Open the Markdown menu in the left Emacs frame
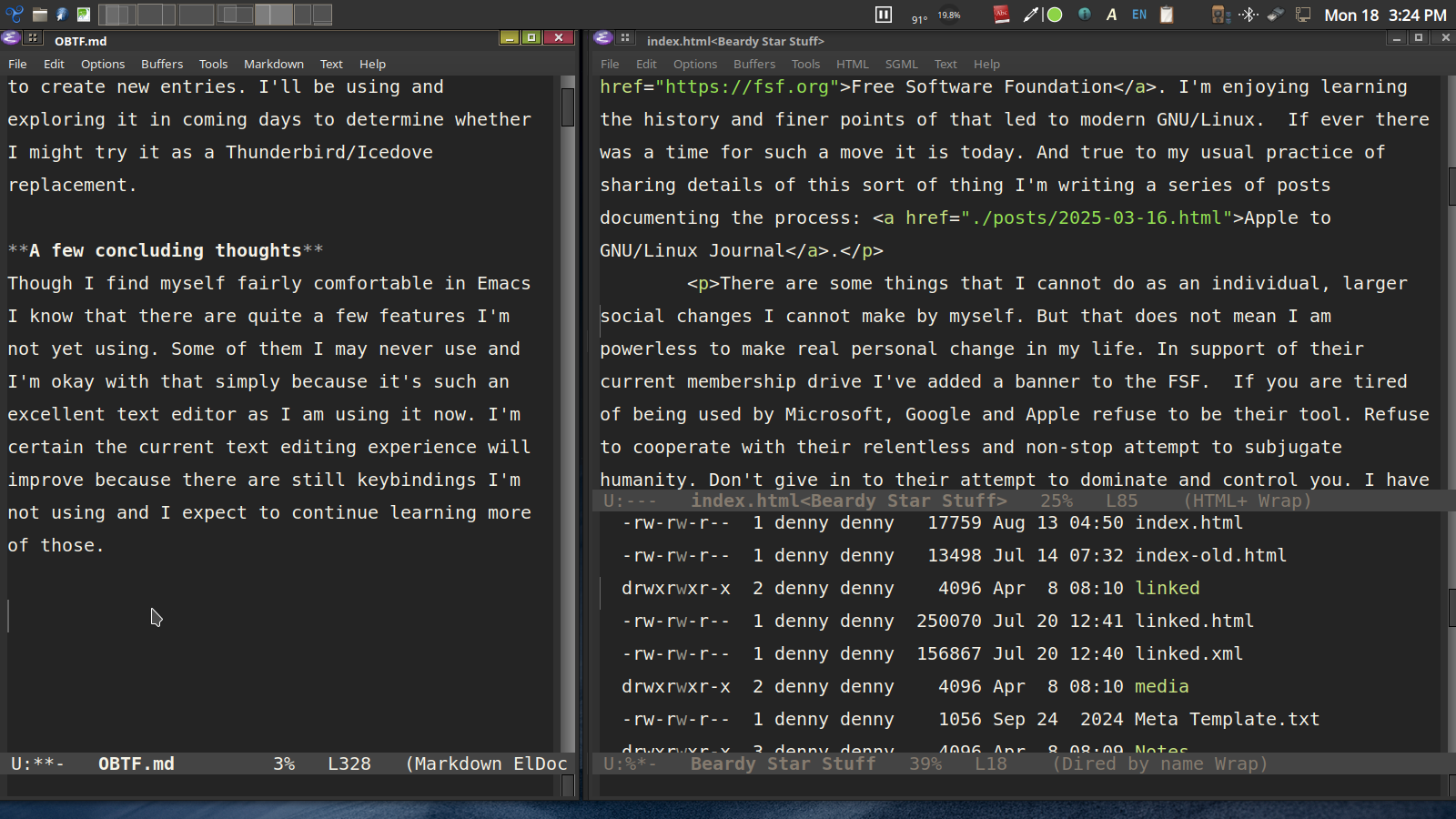This screenshot has width=1456, height=819. click(x=273, y=64)
